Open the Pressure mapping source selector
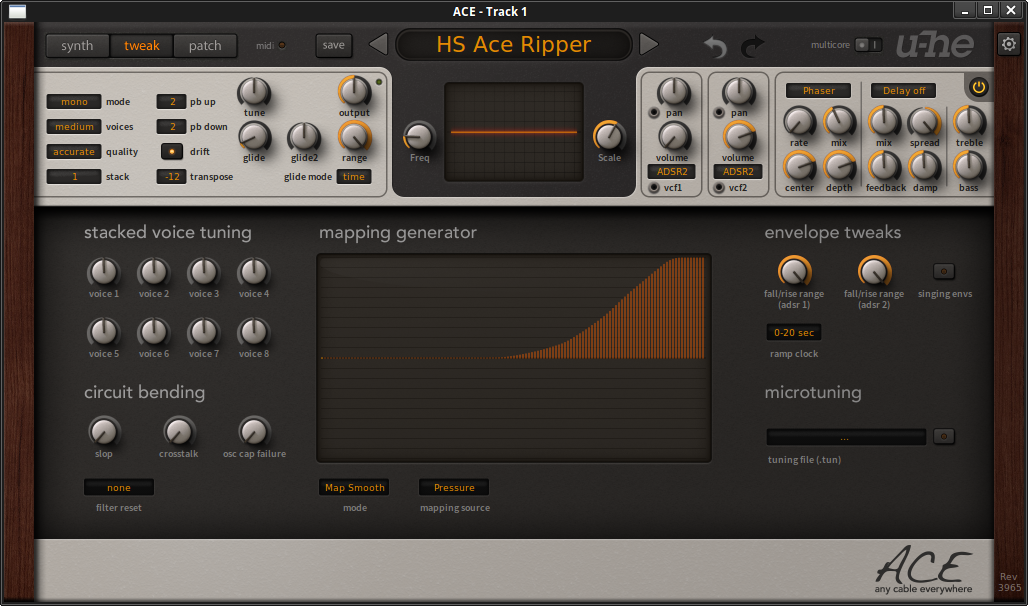The image size is (1028, 606). click(x=454, y=487)
